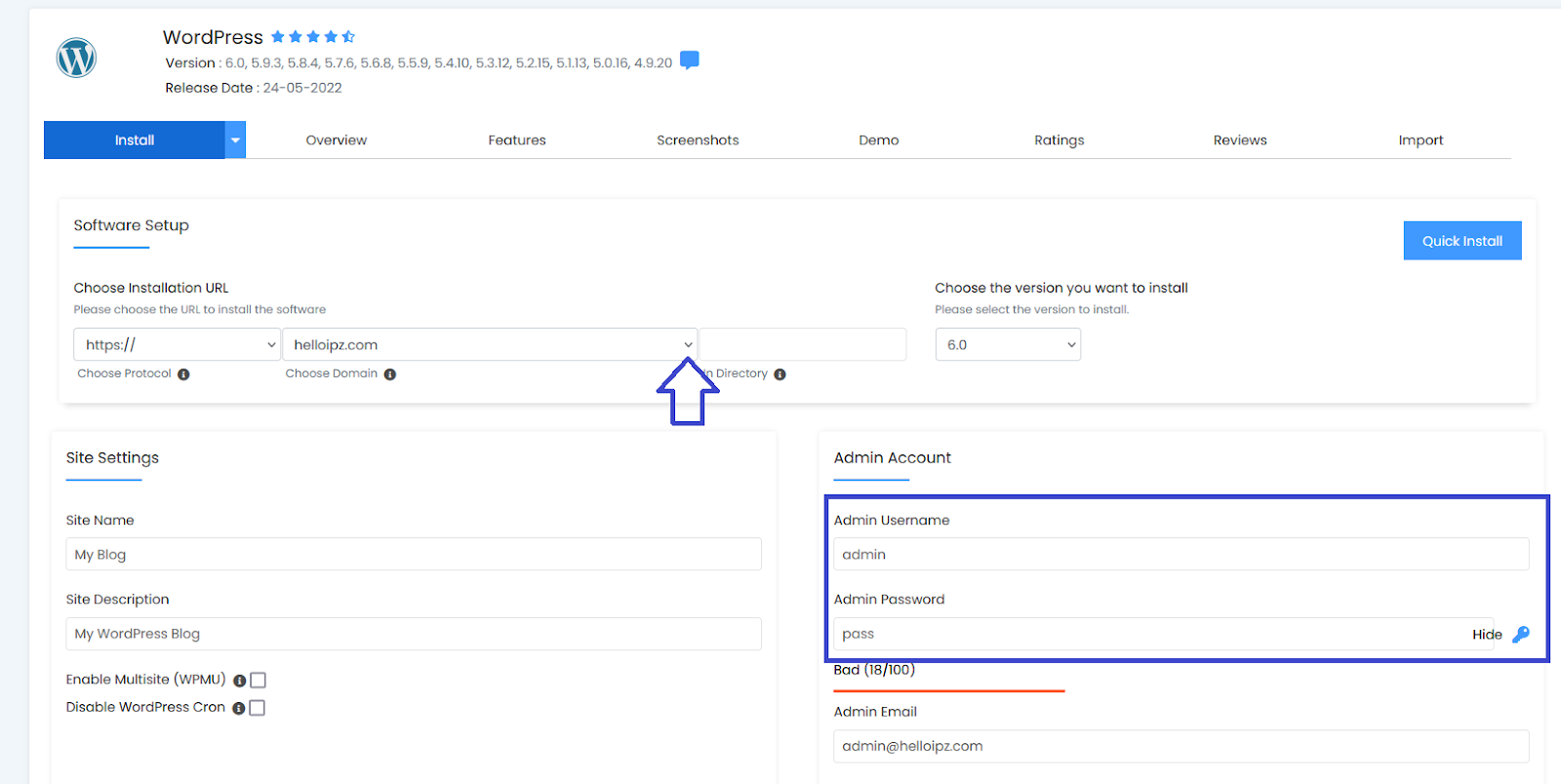
Task: Click the 'Release Date : 24-05-2022' text
Action: tap(254, 88)
